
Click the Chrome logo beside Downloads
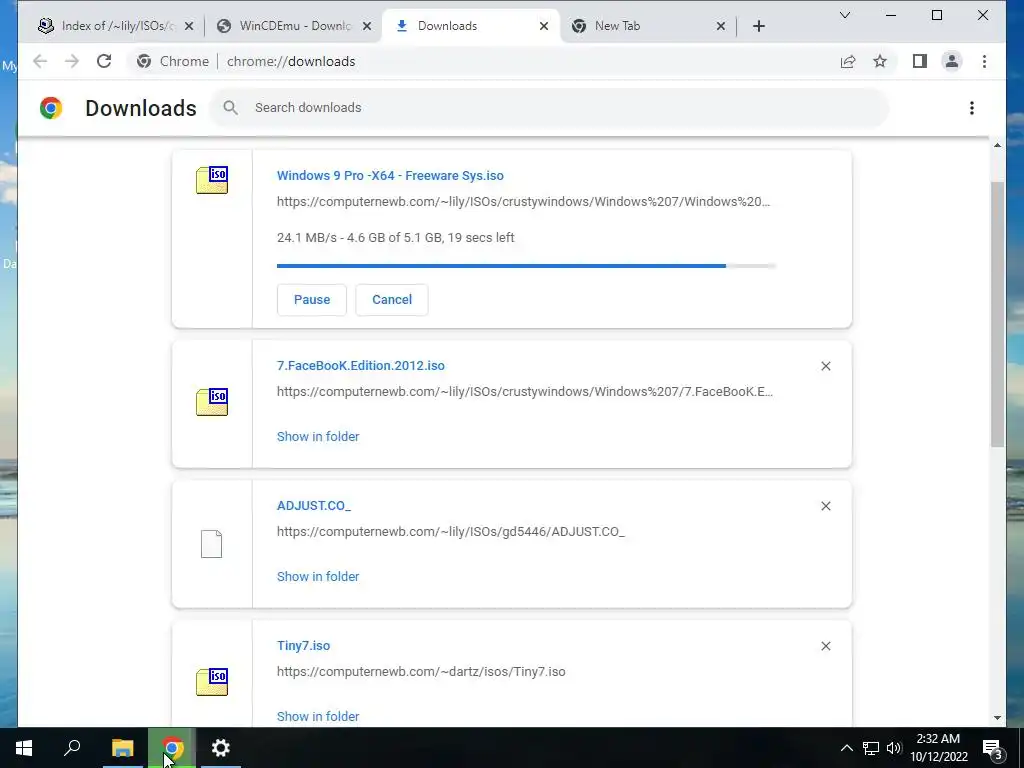pos(51,108)
